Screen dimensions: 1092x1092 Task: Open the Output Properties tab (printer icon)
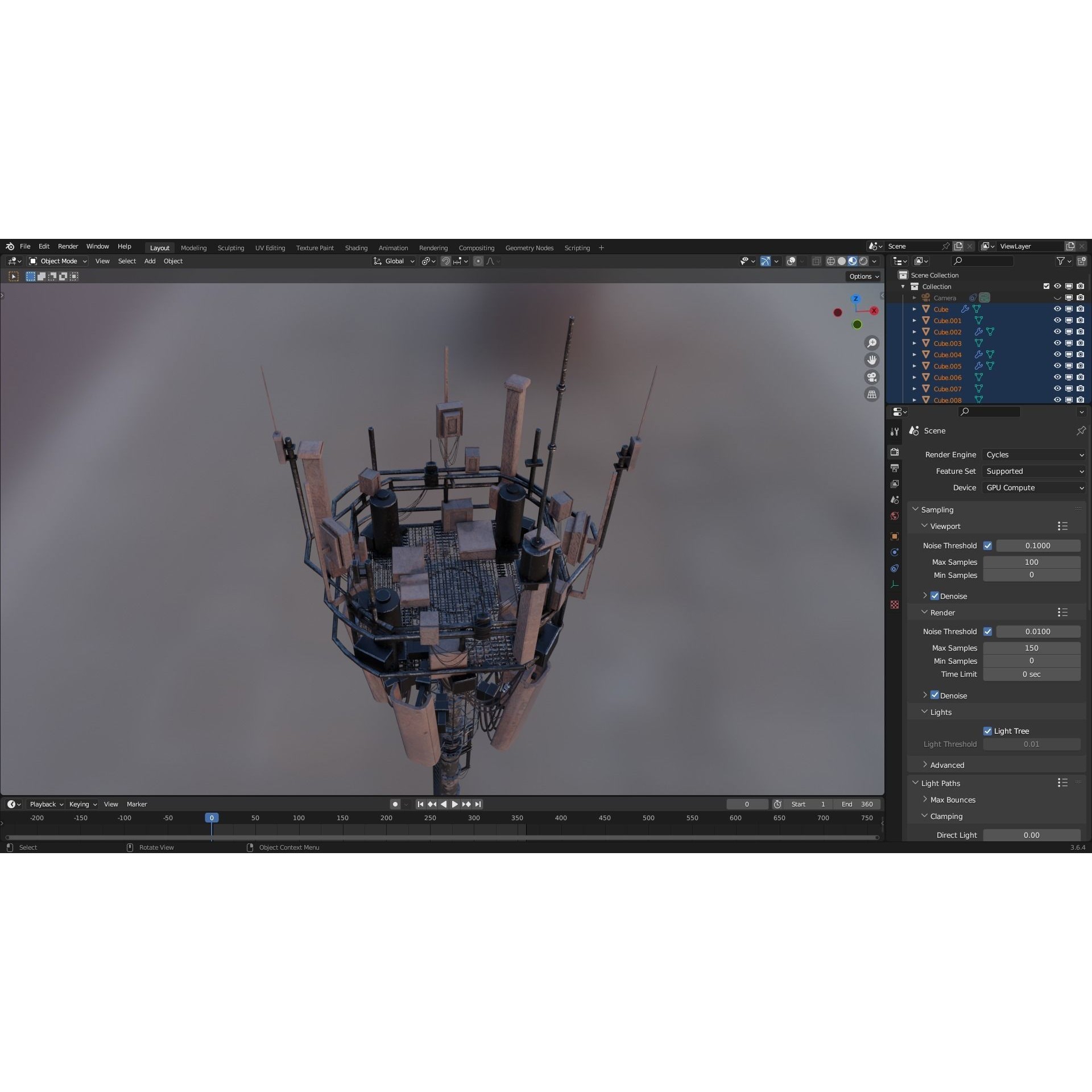tap(895, 468)
